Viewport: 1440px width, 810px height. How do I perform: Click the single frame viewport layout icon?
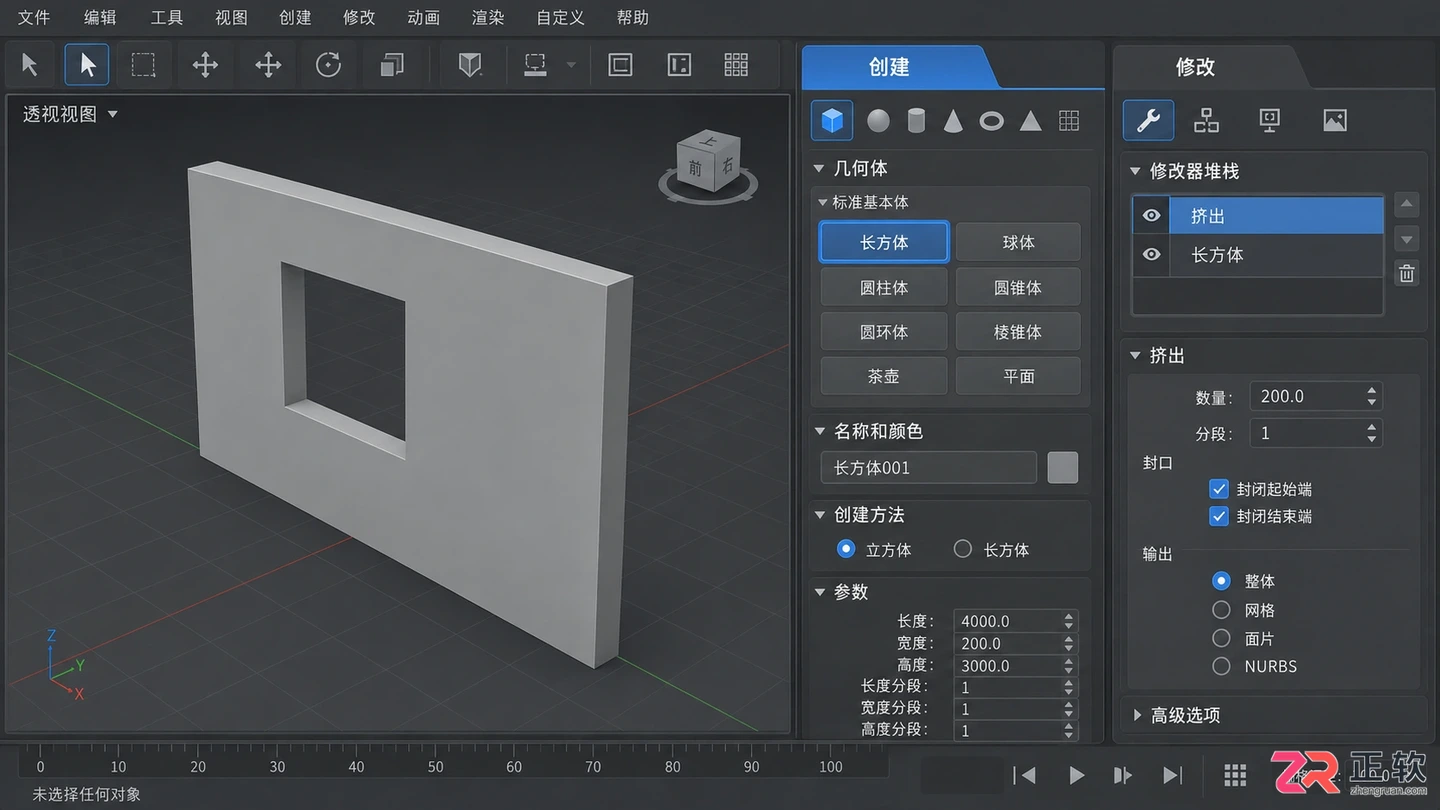point(620,66)
